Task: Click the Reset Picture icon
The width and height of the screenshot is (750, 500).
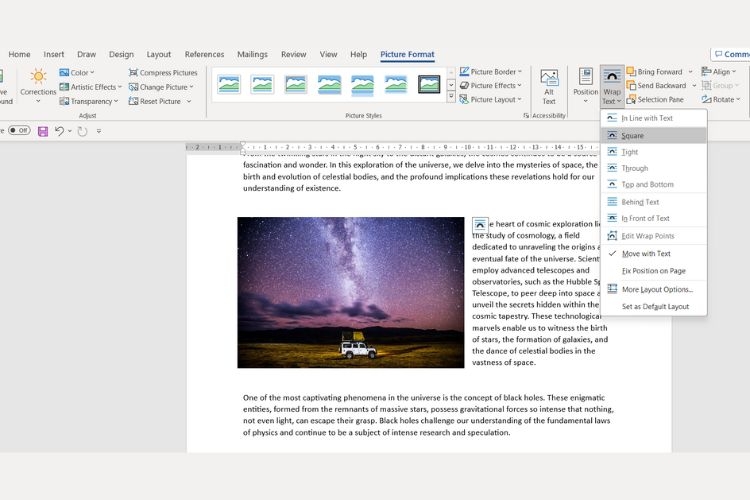Action: click(x=133, y=101)
